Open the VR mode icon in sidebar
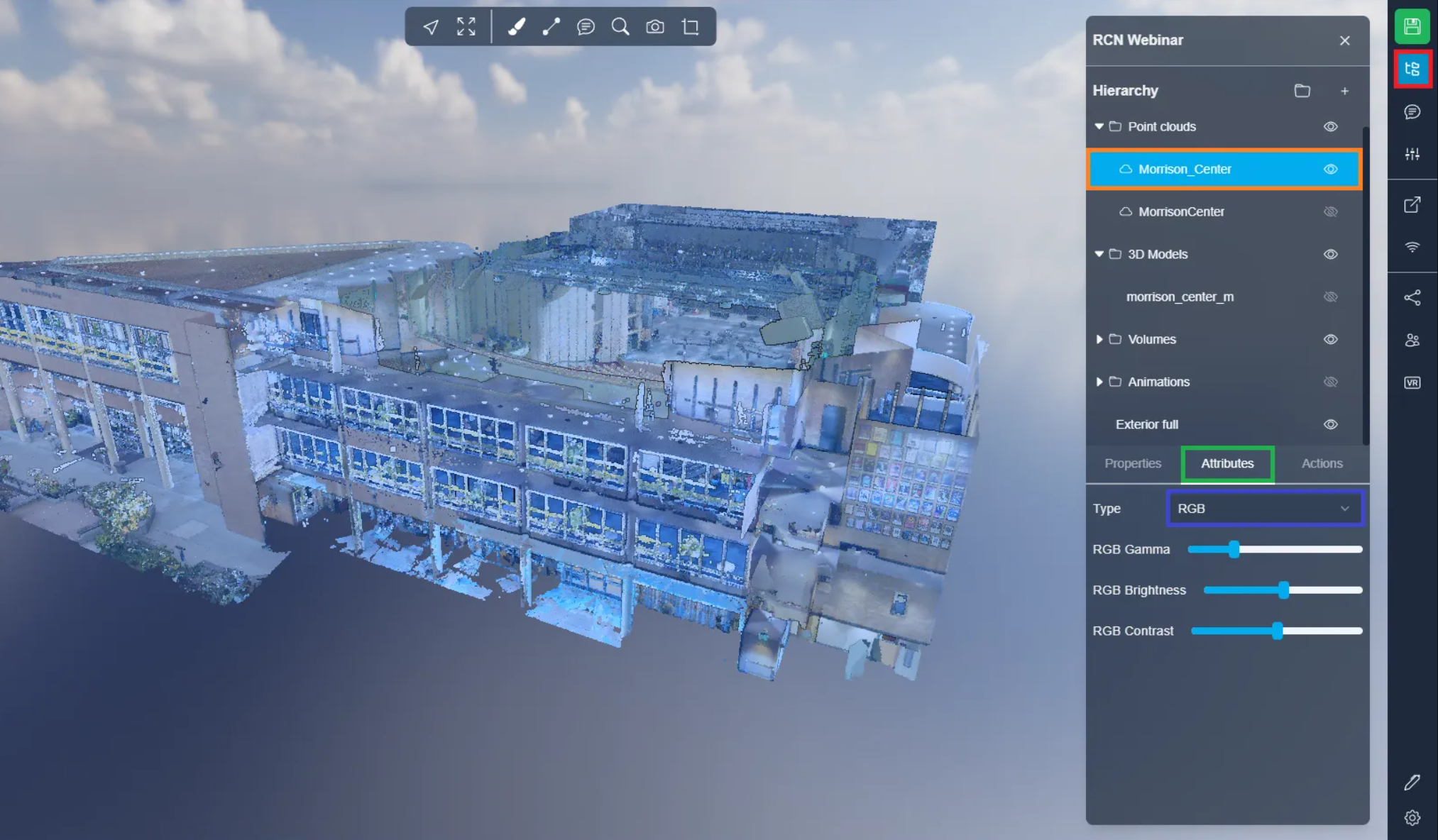This screenshot has height=840, width=1438. (1412, 382)
